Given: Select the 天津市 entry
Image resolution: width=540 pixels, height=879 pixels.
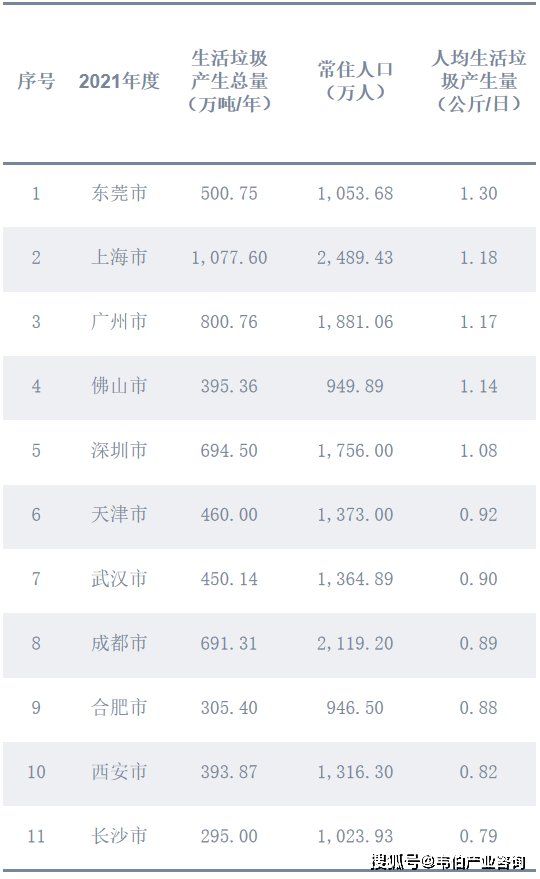Looking at the screenshot, I should [119, 515].
